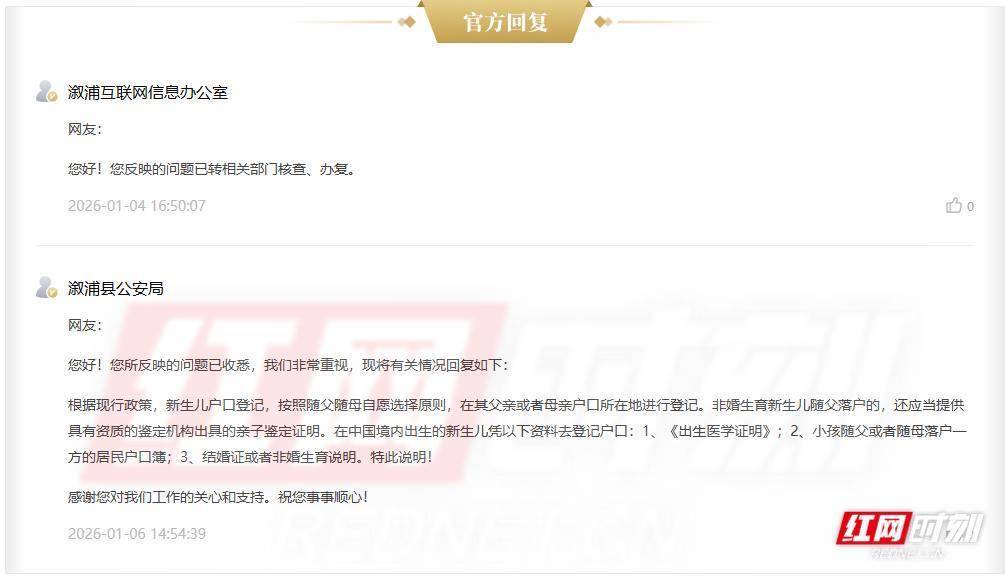This screenshot has width=1005, height=578.
Task: Click the divider line between replies
Action: [x=505, y=245]
